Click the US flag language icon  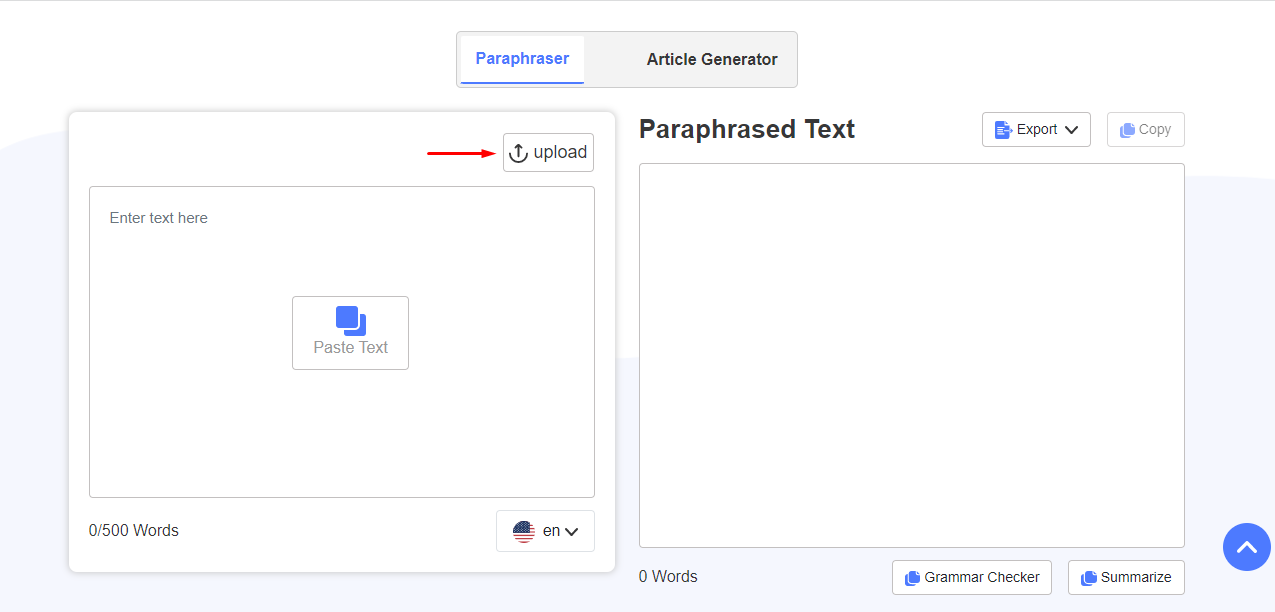(x=524, y=531)
